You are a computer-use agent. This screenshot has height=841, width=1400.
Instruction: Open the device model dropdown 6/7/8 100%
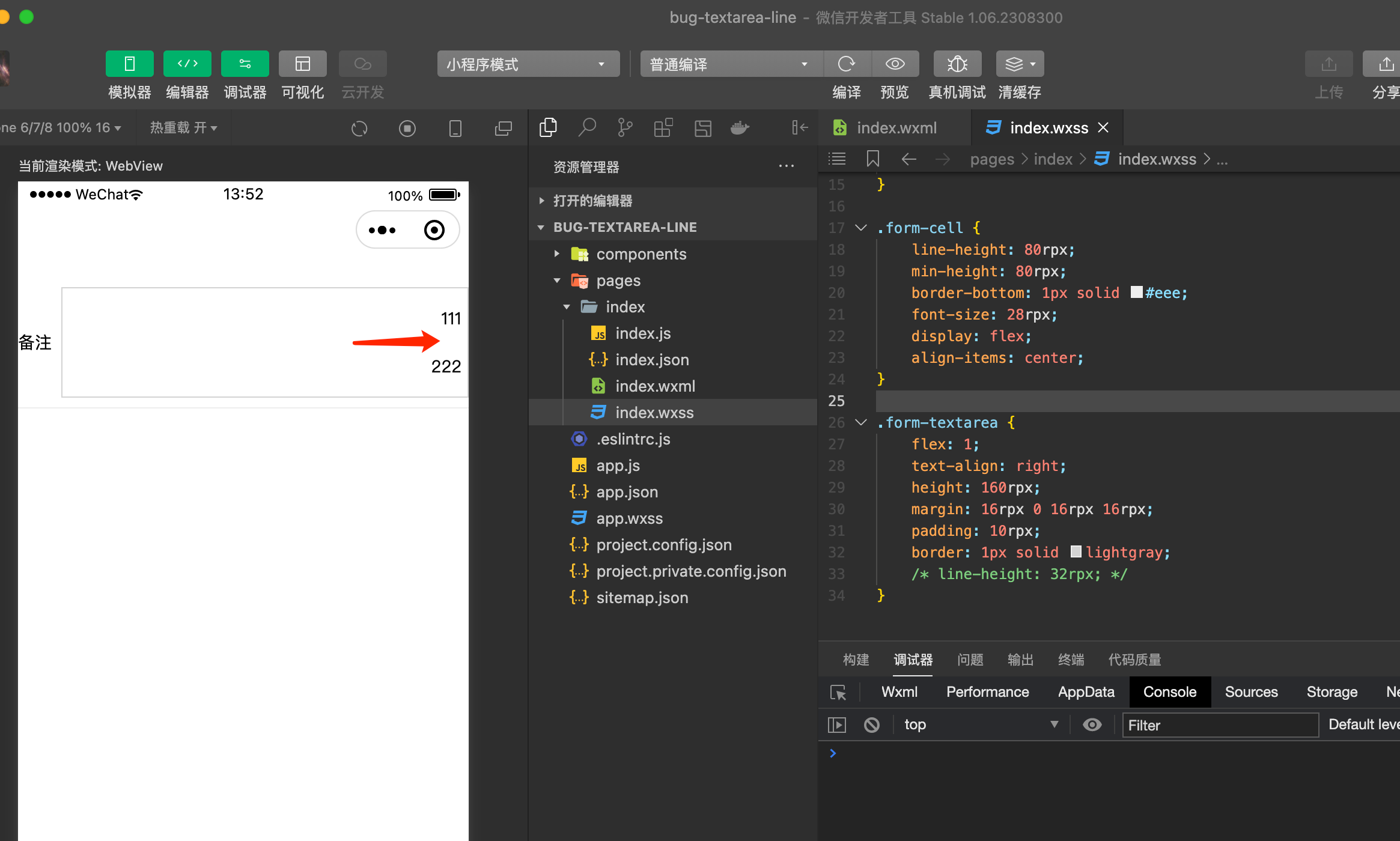pos(60,127)
